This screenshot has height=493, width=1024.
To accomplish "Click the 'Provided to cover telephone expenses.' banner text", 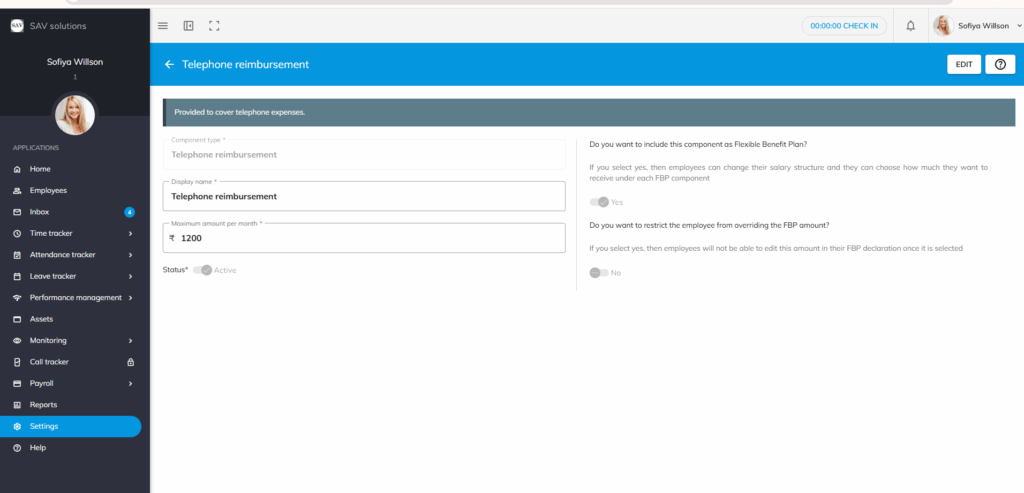I will coord(240,112).
